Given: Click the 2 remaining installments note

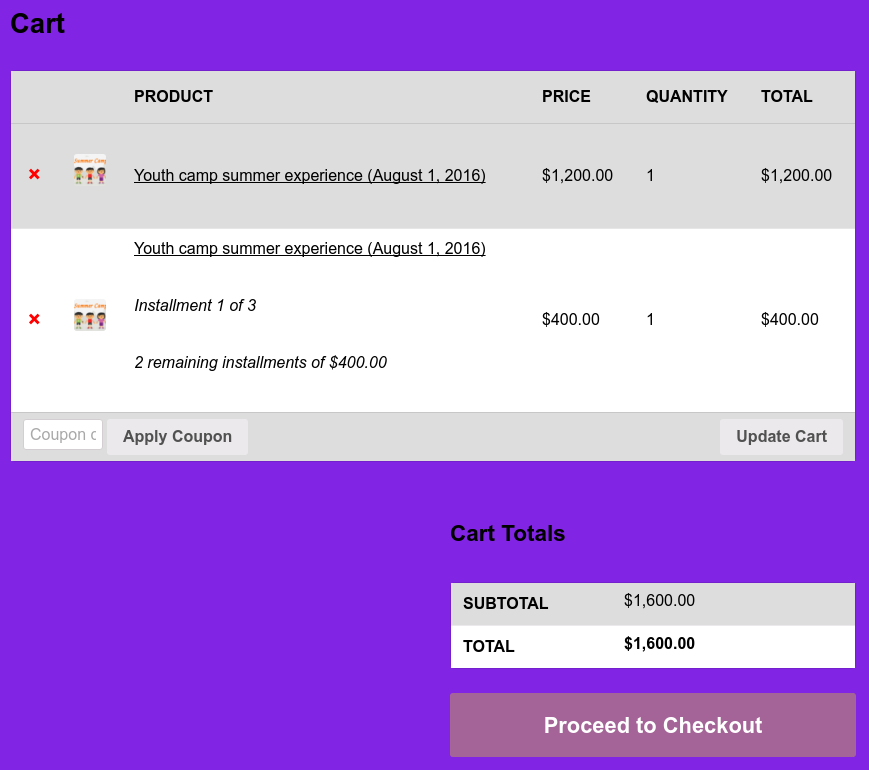Looking at the screenshot, I should pyautogui.click(x=260, y=363).
